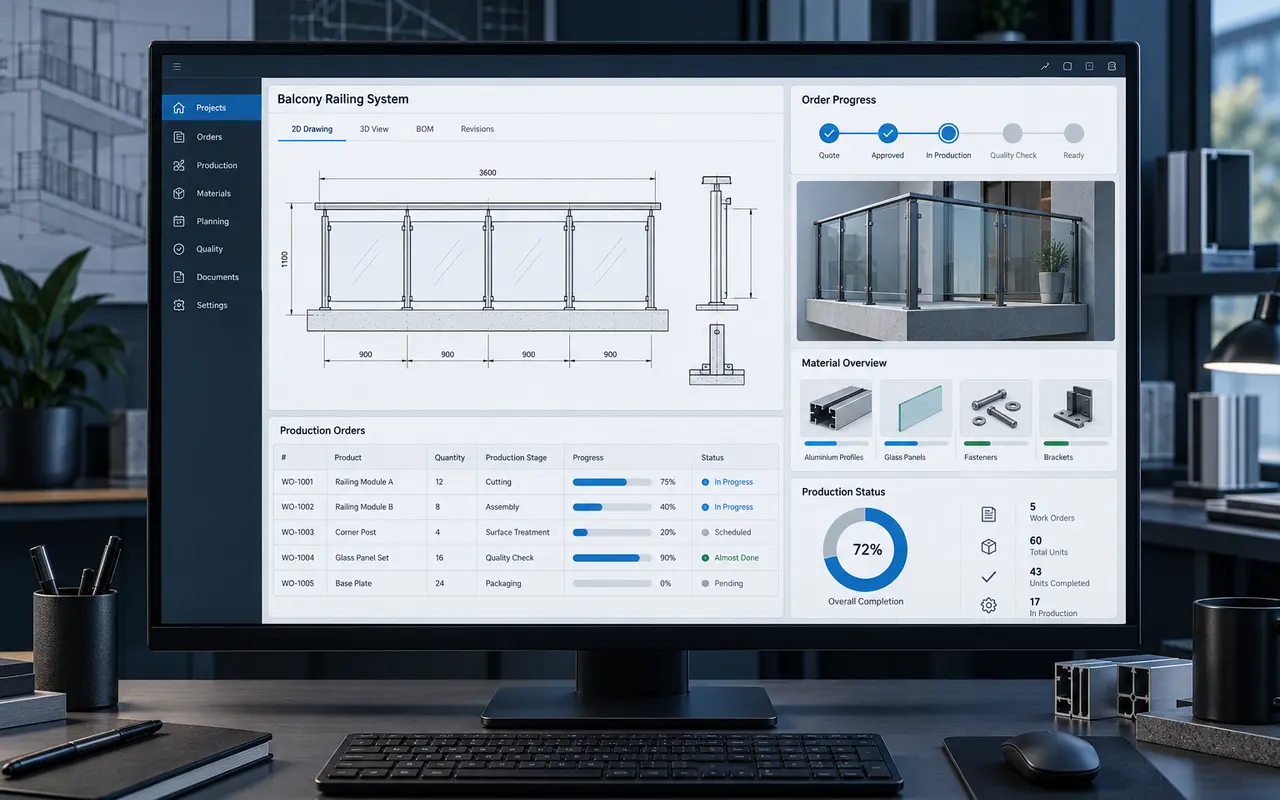Select the Quote step circle in Order Progress
This screenshot has height=800, width=1280.
[829, 133]
